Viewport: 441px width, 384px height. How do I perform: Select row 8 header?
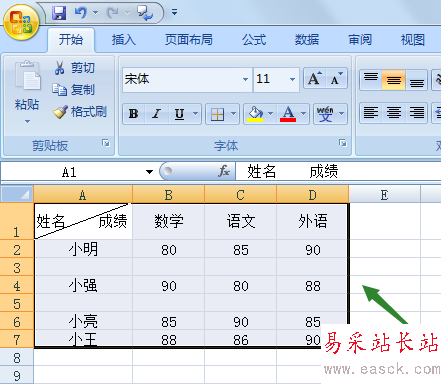[17, 357]
